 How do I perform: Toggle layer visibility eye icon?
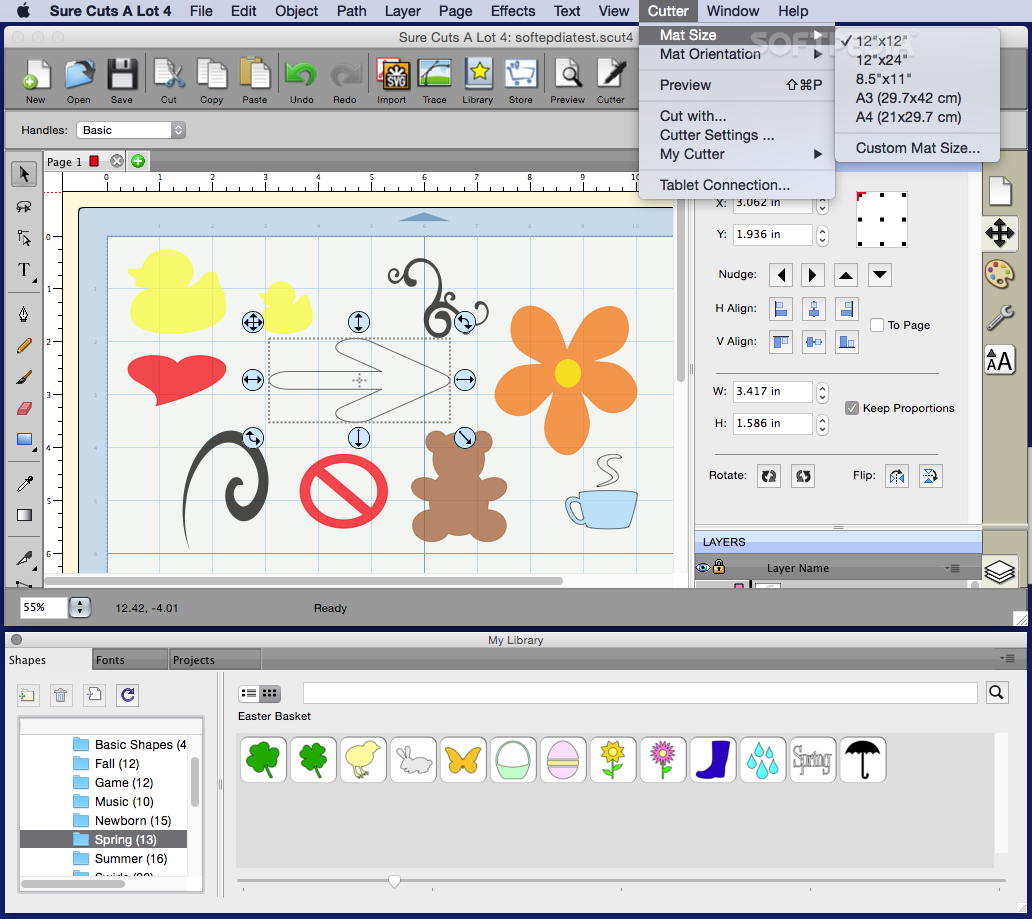click(x=702, y=567)
